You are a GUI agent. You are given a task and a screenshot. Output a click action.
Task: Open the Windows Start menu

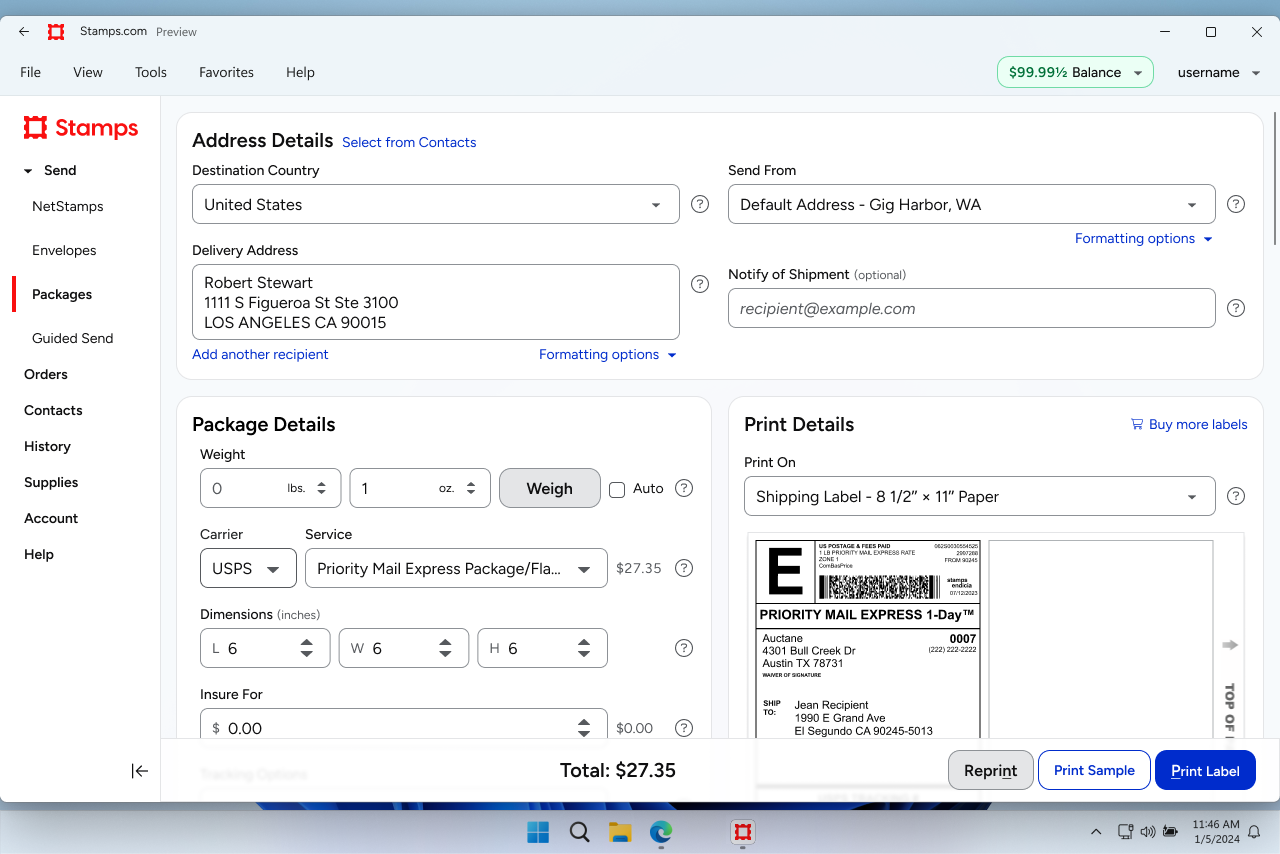click(x=538, y=832)
